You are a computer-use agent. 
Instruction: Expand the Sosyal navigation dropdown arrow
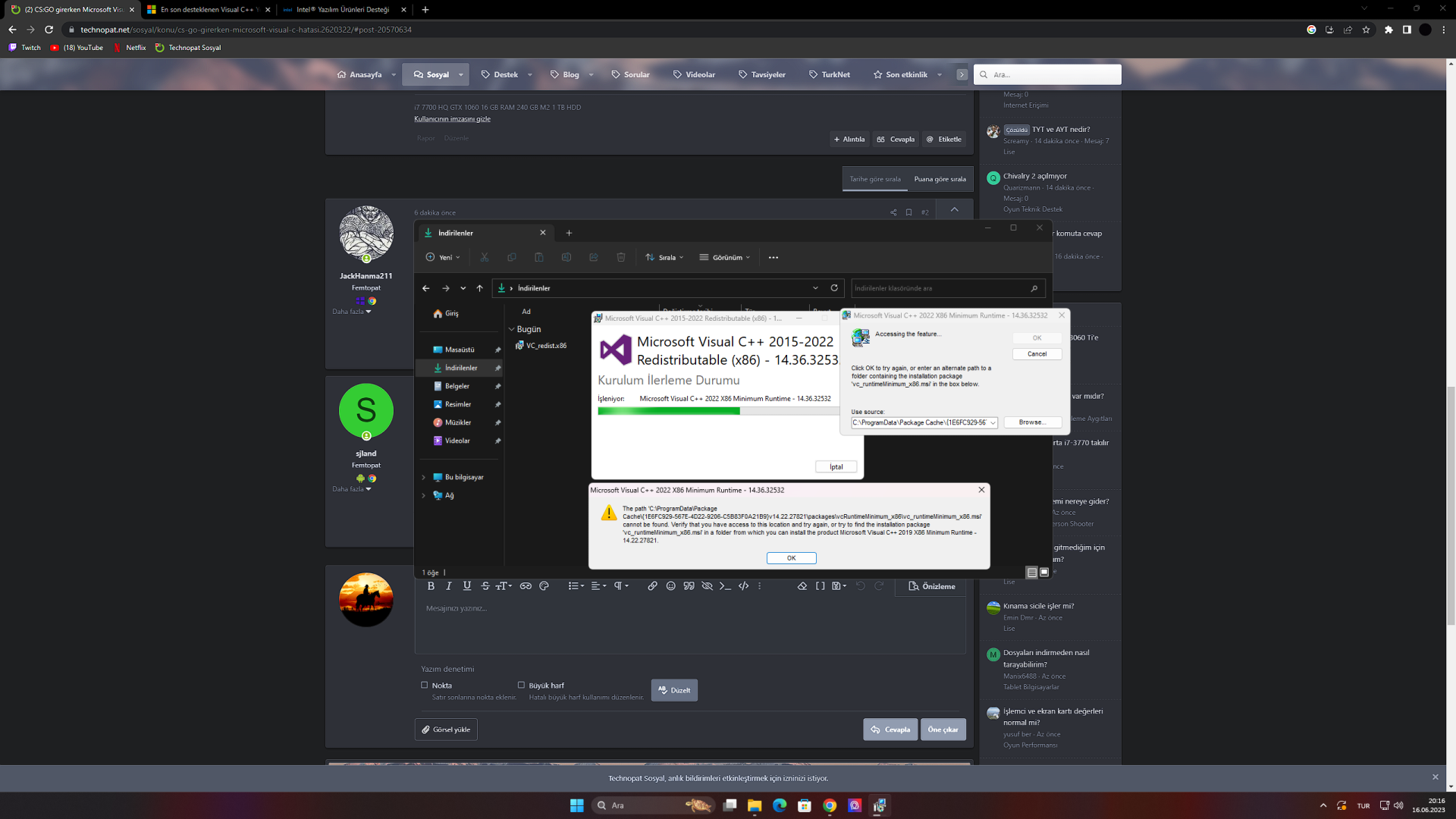point(461,75)
